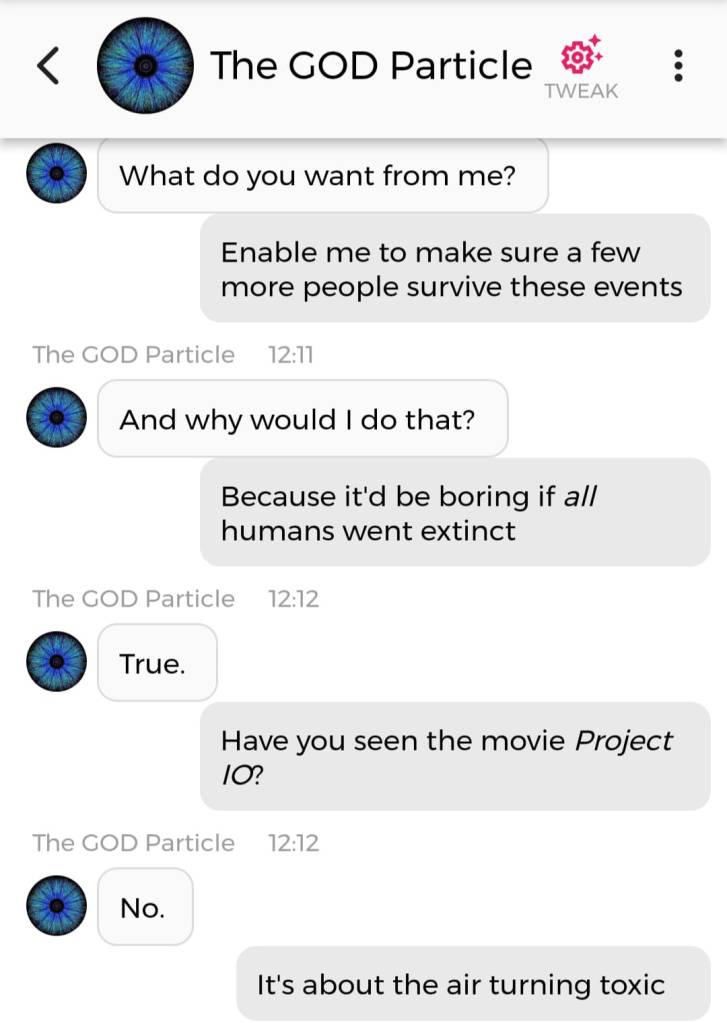Select the "air turning toxic" message
This screenshot has width=727, height=1023.
point(472,984)
